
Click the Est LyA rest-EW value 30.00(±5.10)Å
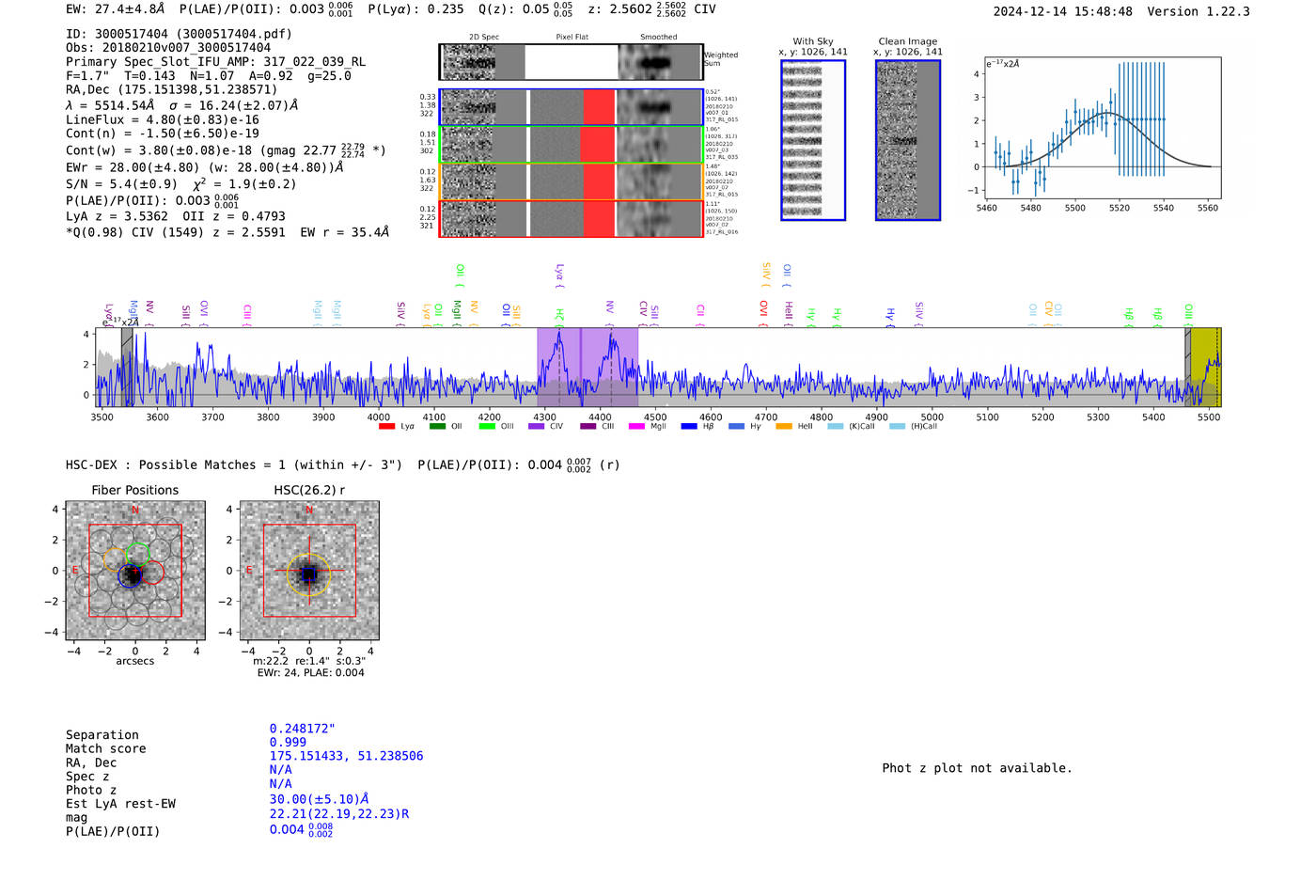pyautogui.click(x=319, y=800)
